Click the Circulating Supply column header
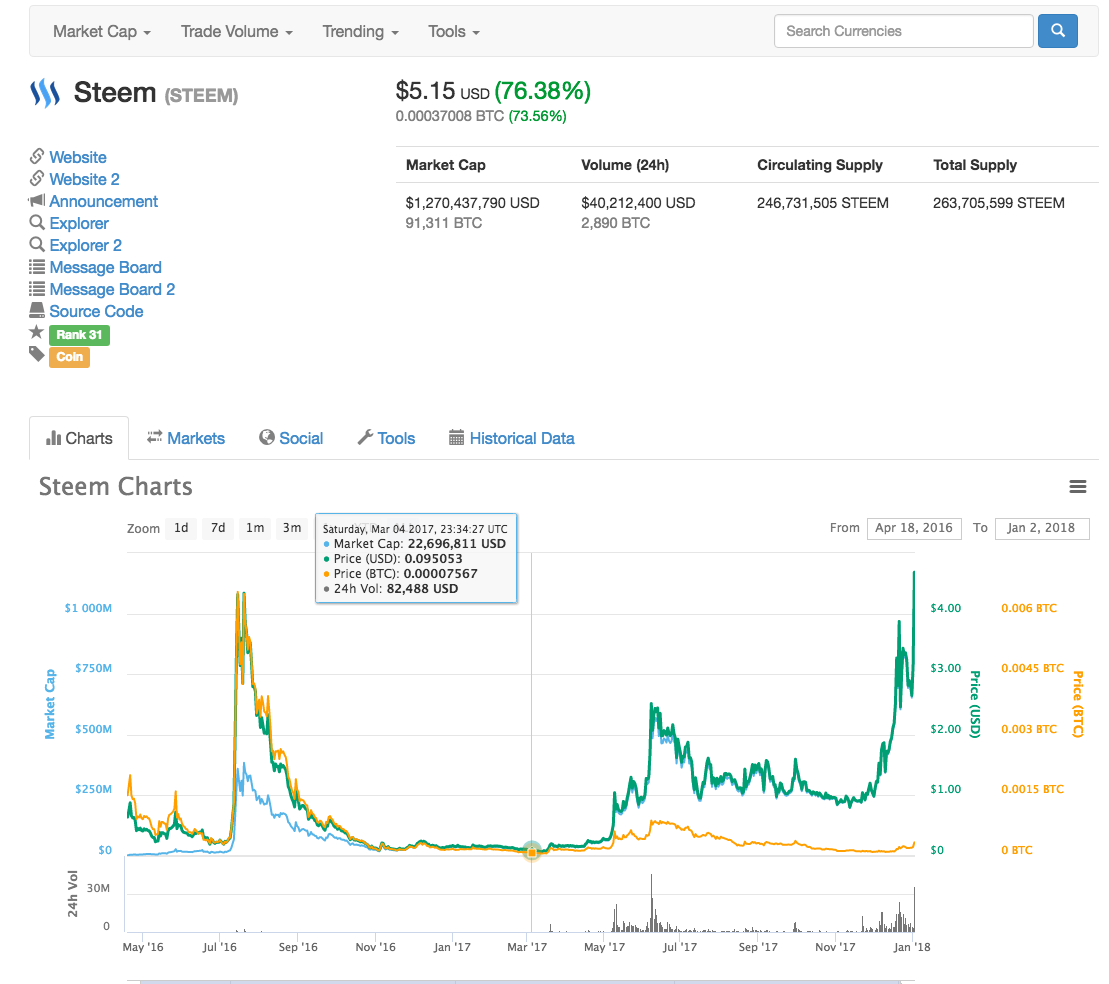Image resolution: width=1109 pixels, height=984 pixels. [820, 165]
